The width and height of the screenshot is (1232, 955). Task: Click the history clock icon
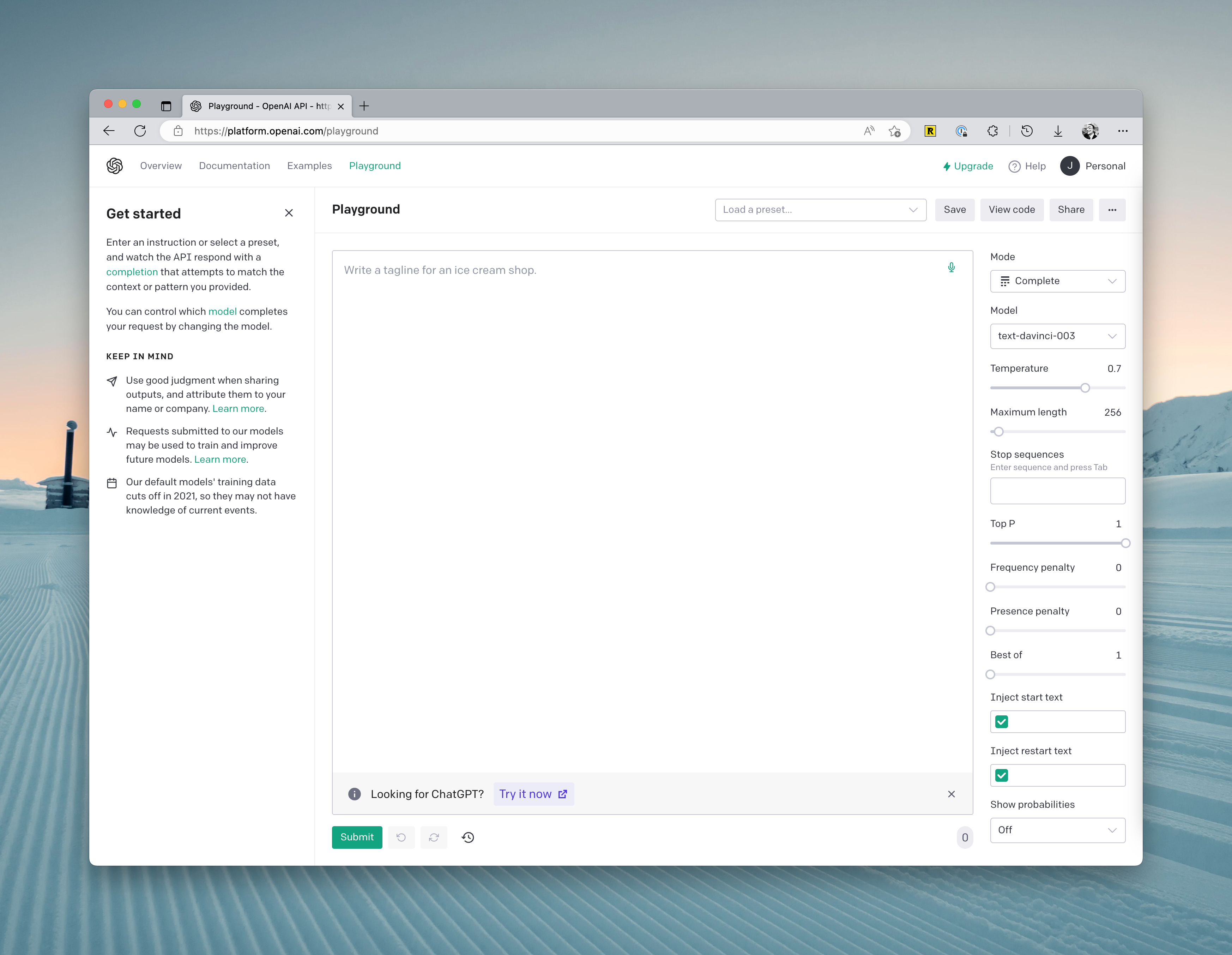468,837
